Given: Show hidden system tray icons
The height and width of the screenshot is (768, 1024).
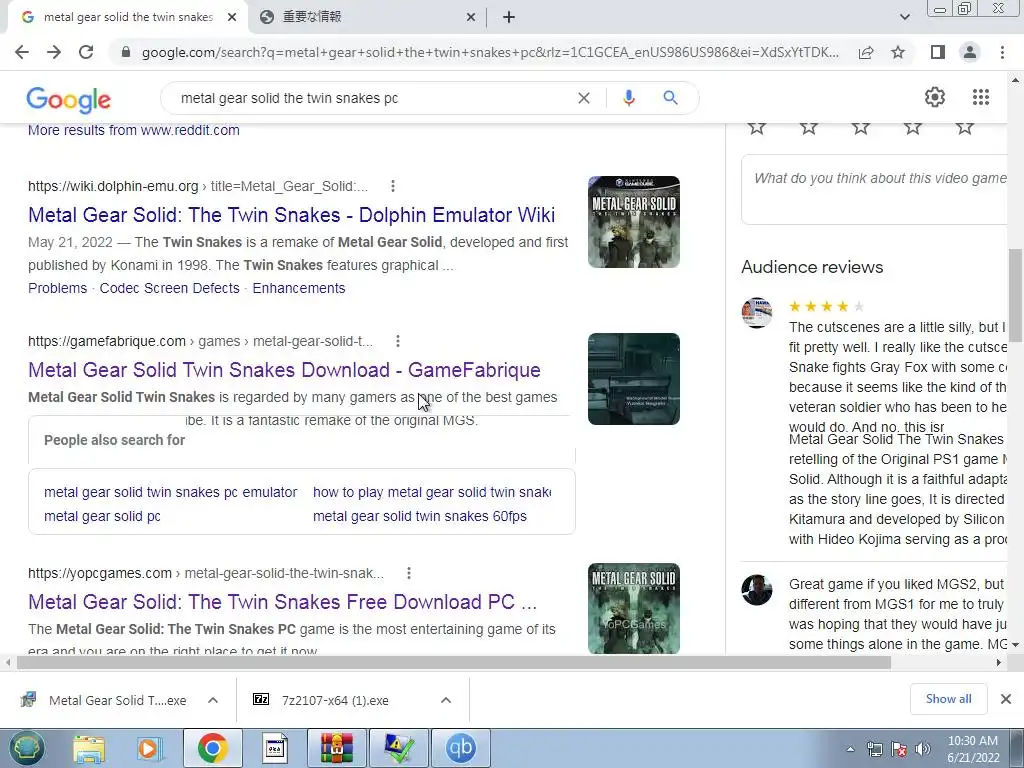Looking at the screenshot, I should coord(850,749).
